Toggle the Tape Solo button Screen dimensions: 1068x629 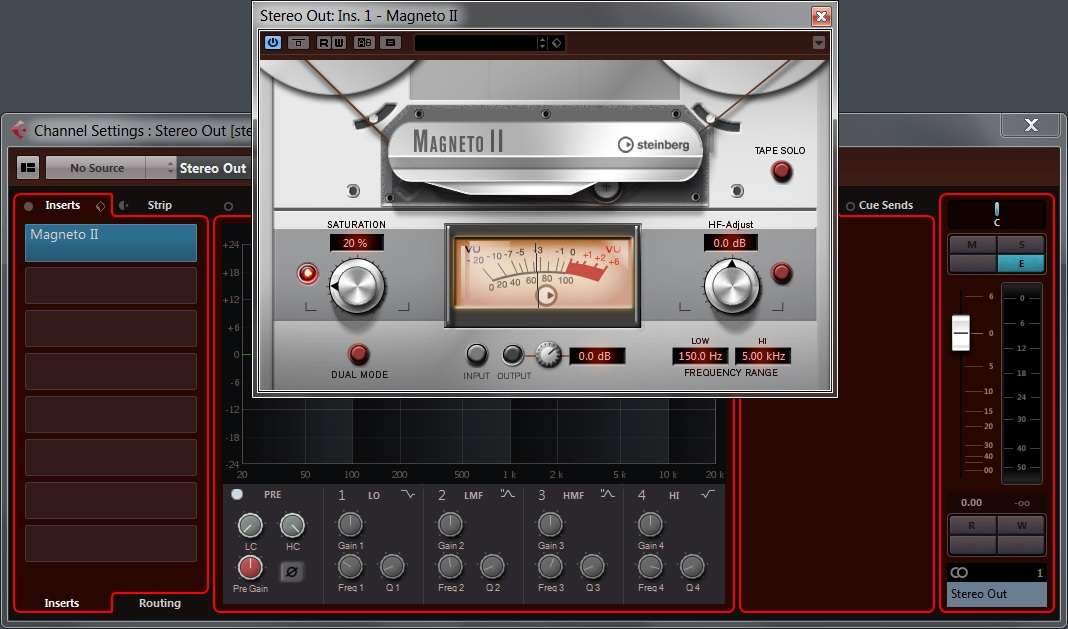point(781,171)
